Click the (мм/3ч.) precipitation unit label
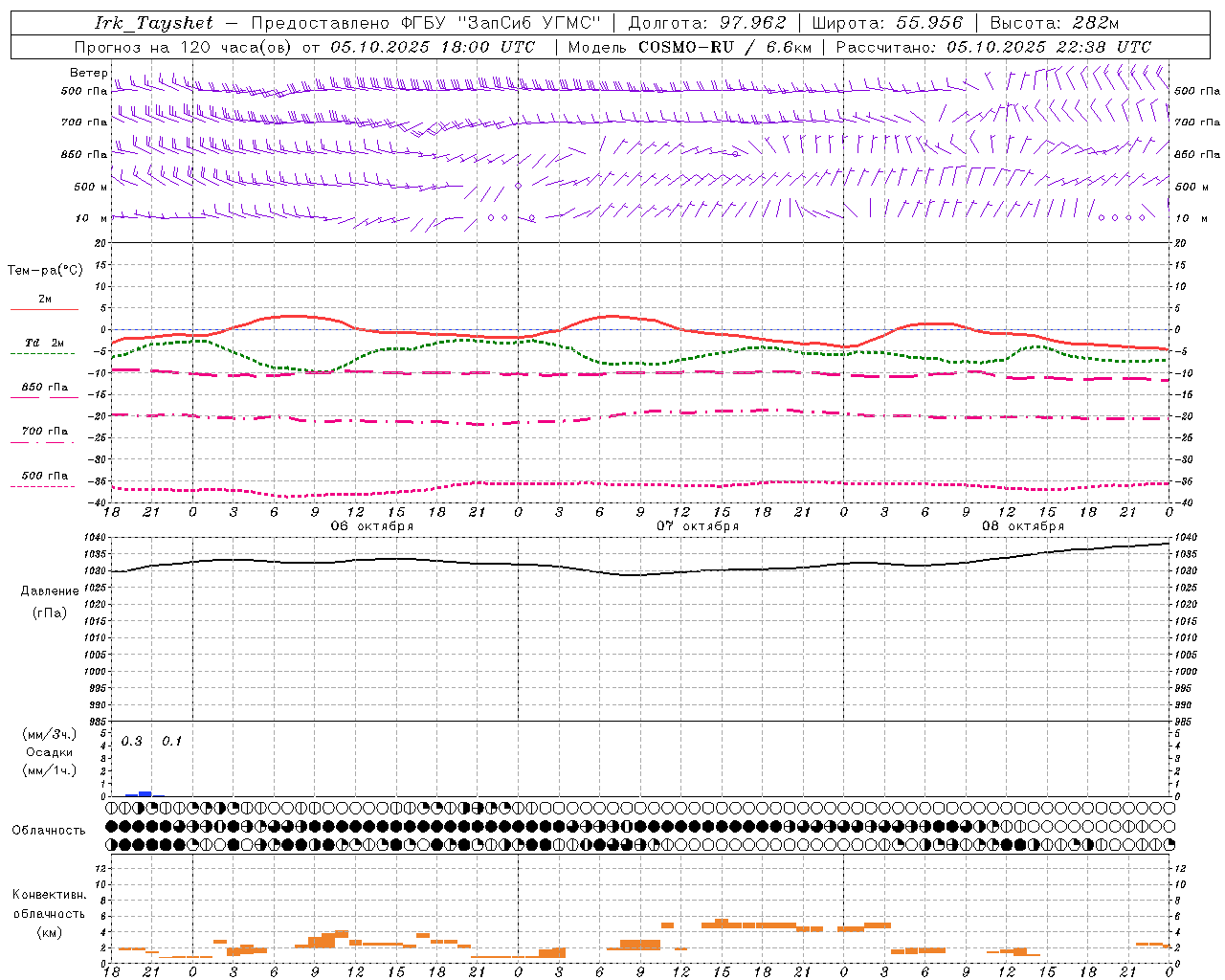 [x=49, y=734]
